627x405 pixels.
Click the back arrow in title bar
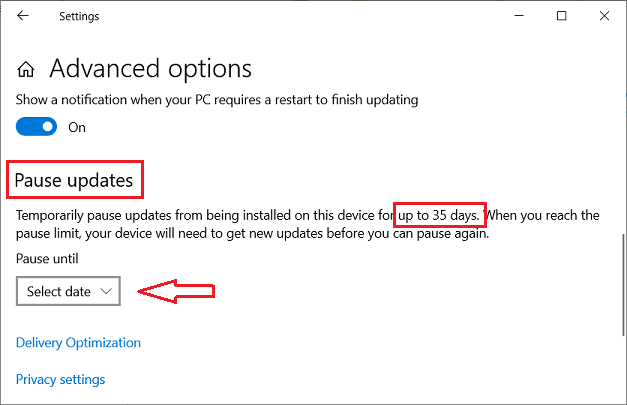coord(23,16)
